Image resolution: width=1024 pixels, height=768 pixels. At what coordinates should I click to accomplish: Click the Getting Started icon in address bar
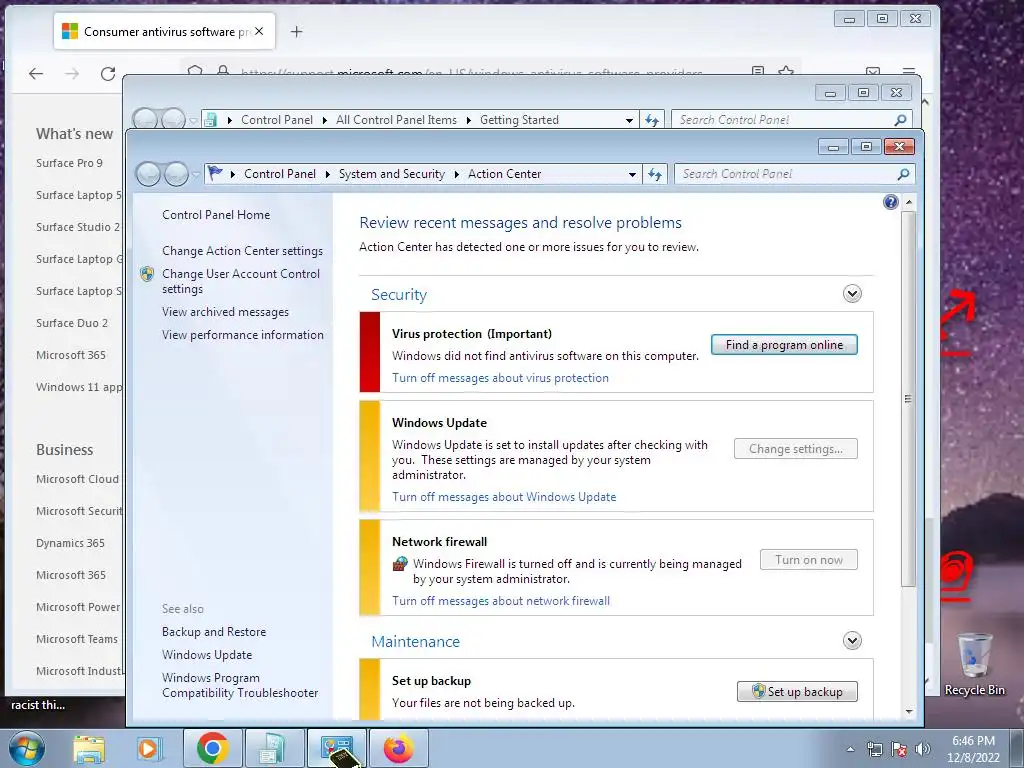[x=210, y=120]
